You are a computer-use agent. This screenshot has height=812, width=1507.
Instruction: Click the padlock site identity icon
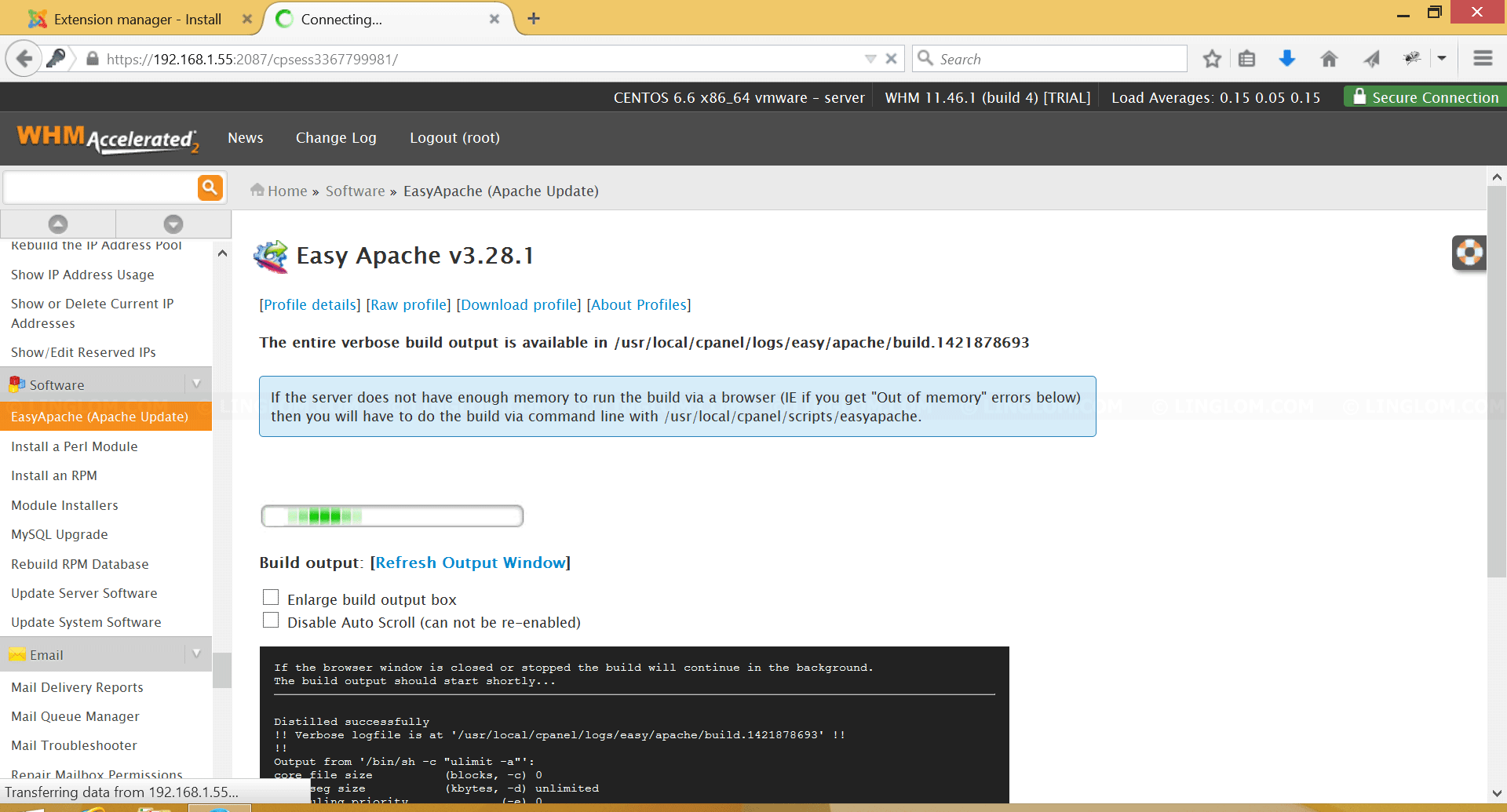[x=93, y=59]
